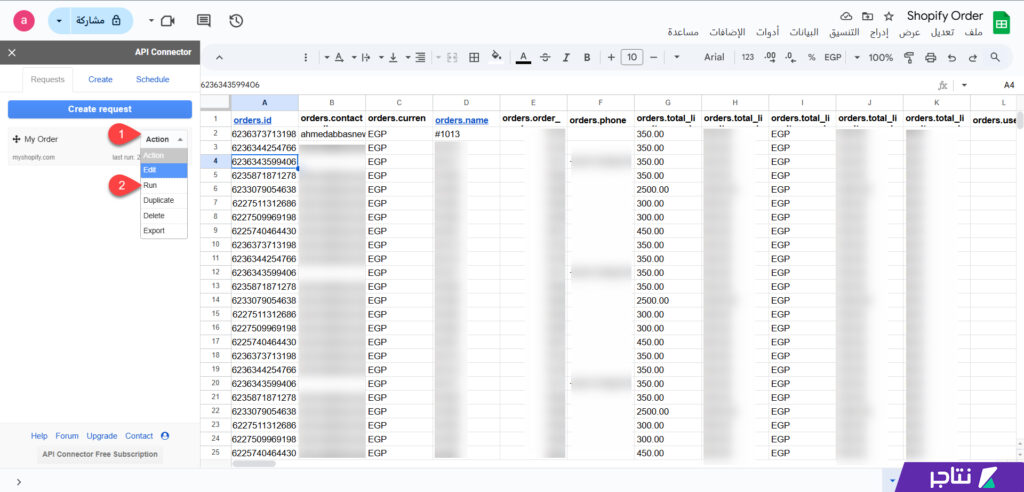The height and width of the screenshot is (492, 1024).
Task: Click the orders.name header cell
Action: click(466, 120)
